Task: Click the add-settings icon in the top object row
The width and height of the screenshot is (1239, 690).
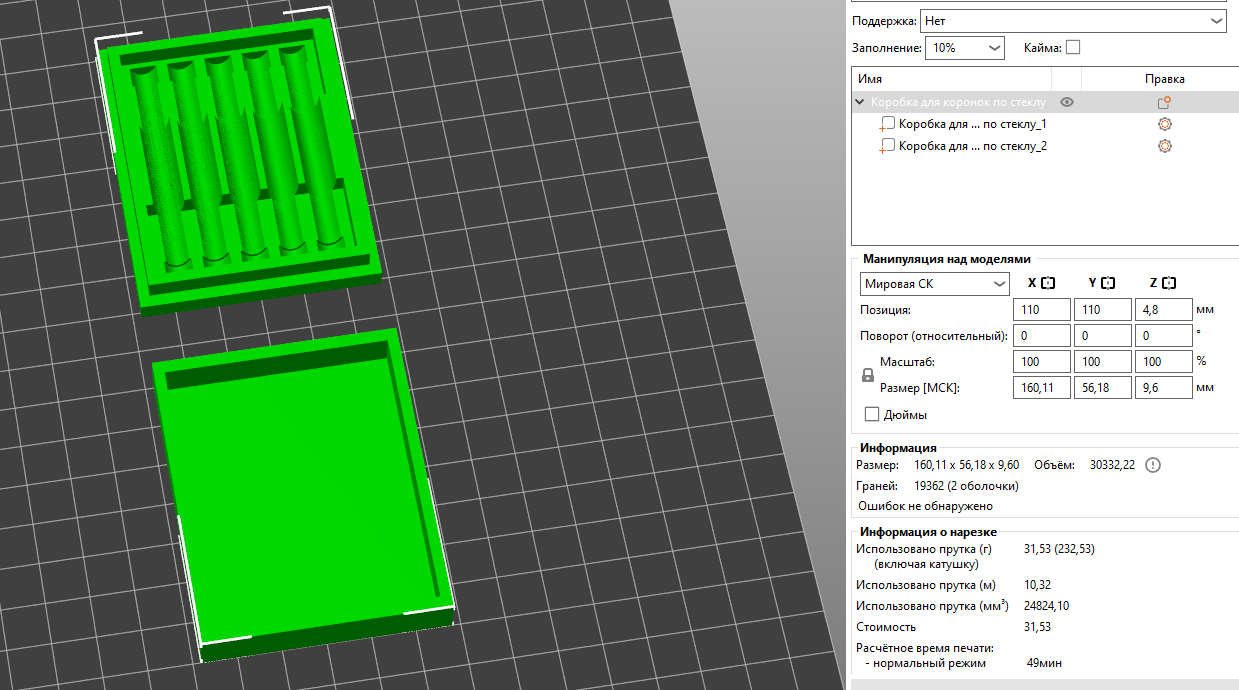Action: tap(1164, 102)
